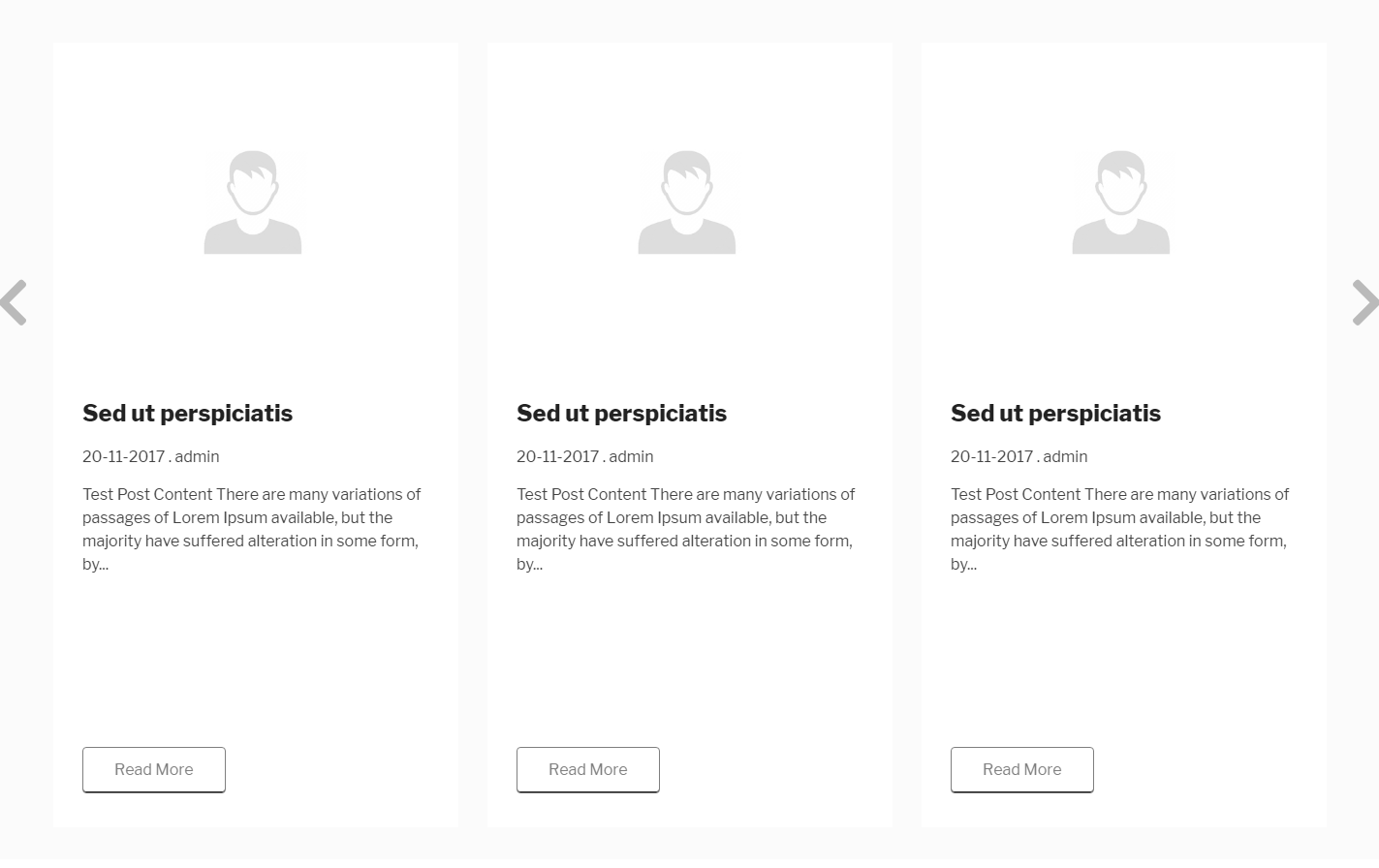Image resolution: width=1379 pixels, height=868 pixels.
Task: Click the previous slide arrow
Action: [x=14, y=302]
